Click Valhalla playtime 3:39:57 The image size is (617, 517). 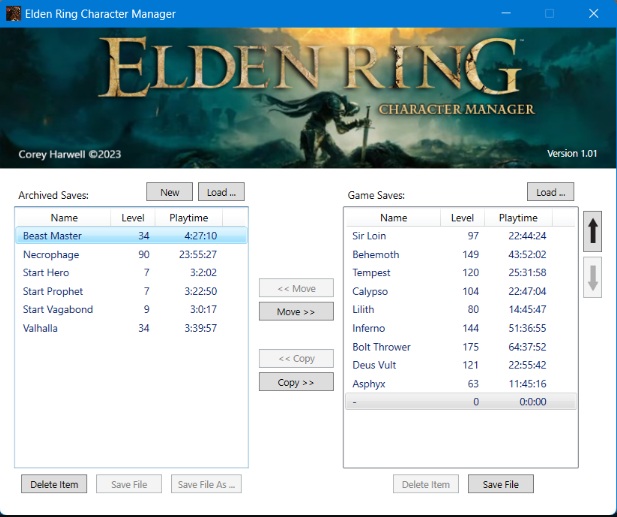pos(201,328)
